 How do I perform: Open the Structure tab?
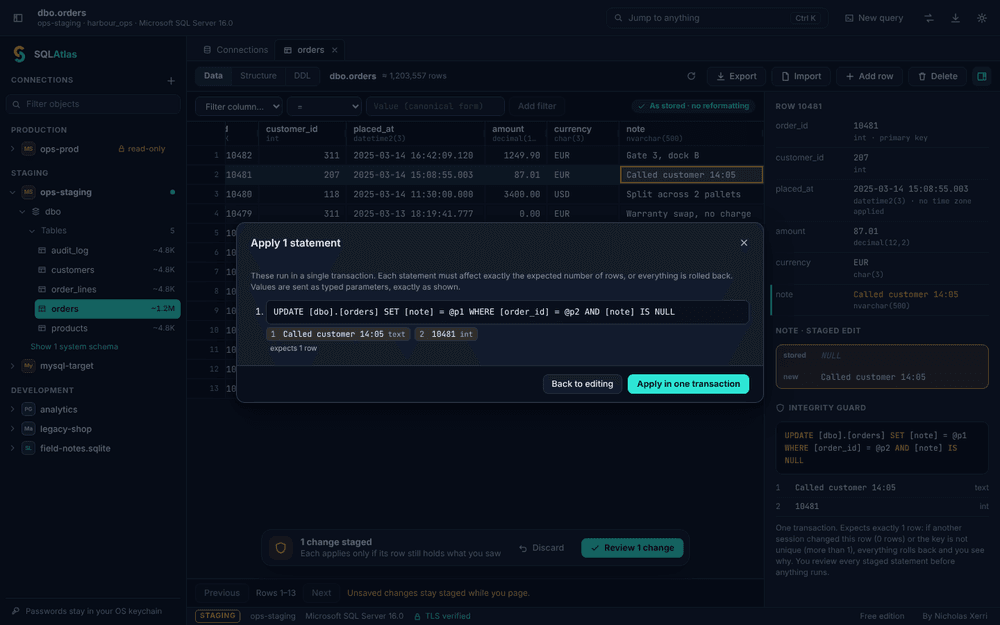[258, 76]
